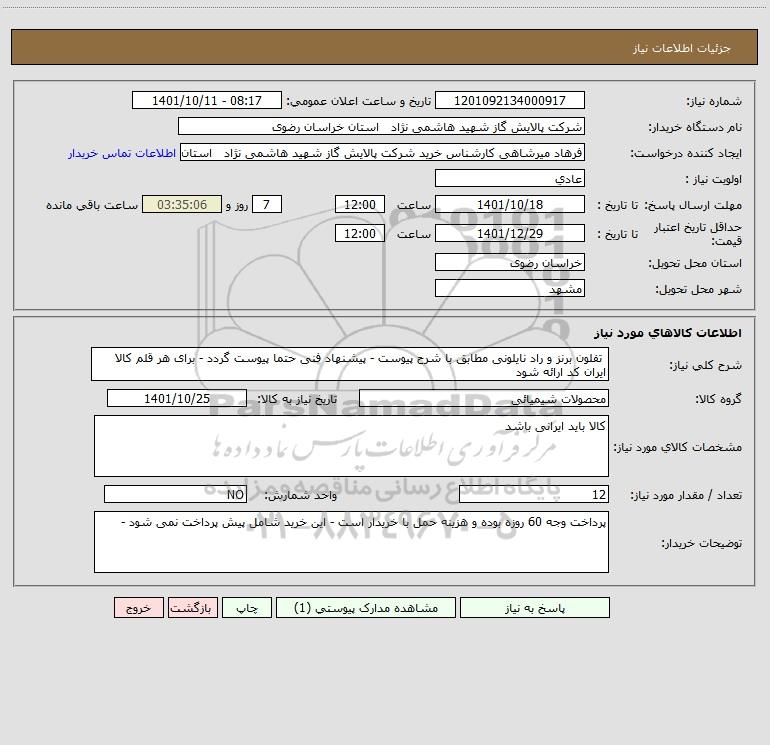The width and height of the screenshot is (770, 745).
Task: Click the response deadline date 1401/10/18
Action: (x=510, y=204)
